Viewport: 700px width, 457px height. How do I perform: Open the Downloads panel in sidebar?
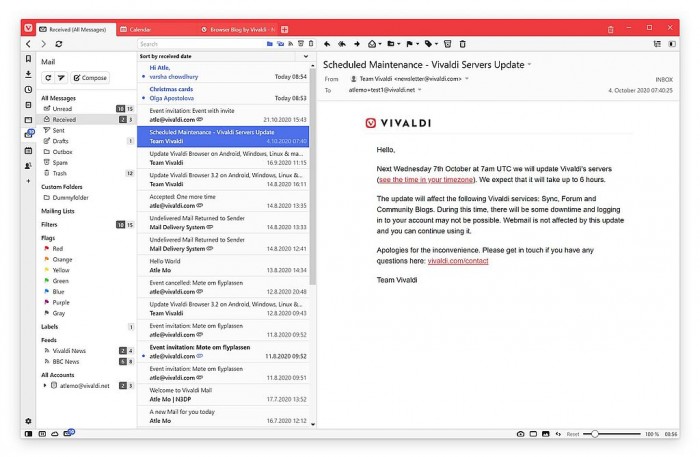click(28, 74)
